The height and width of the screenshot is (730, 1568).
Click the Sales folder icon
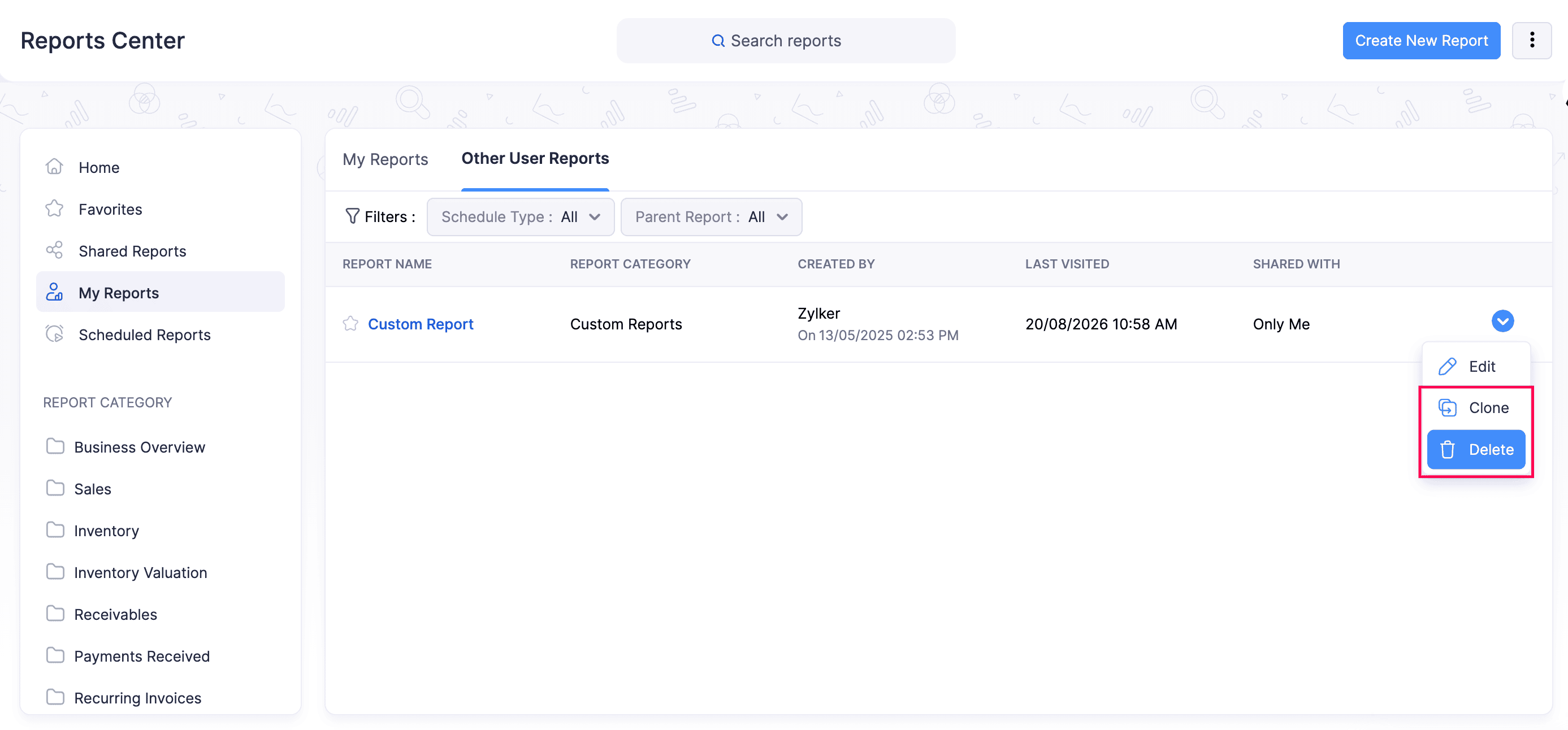[55, 489]
